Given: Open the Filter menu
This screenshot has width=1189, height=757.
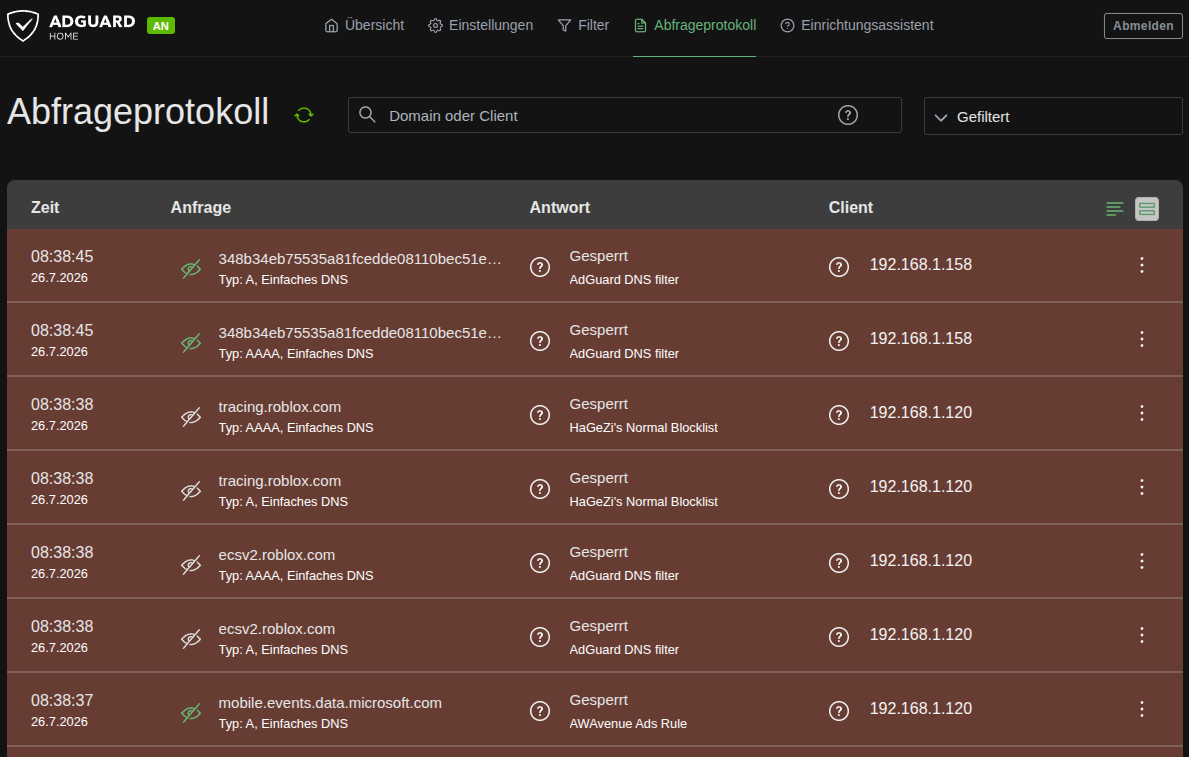Looking at the screenshot, I should coord(583,25).
